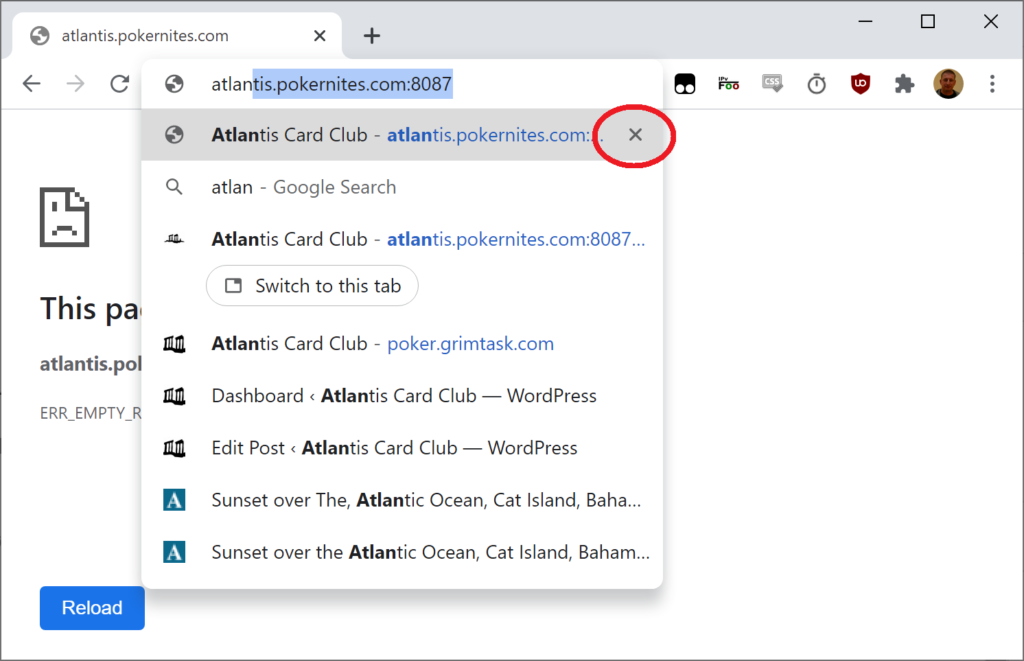
Task: Go back using the back arrow
Action: point(32,84)
